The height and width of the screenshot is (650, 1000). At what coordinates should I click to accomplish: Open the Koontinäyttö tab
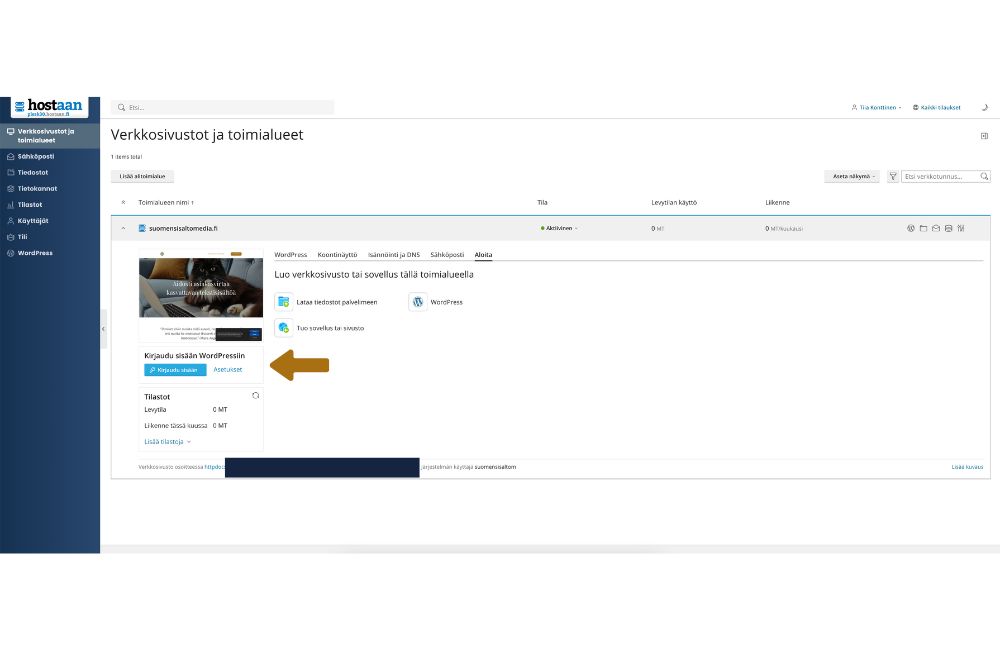(x=337, y=255)
